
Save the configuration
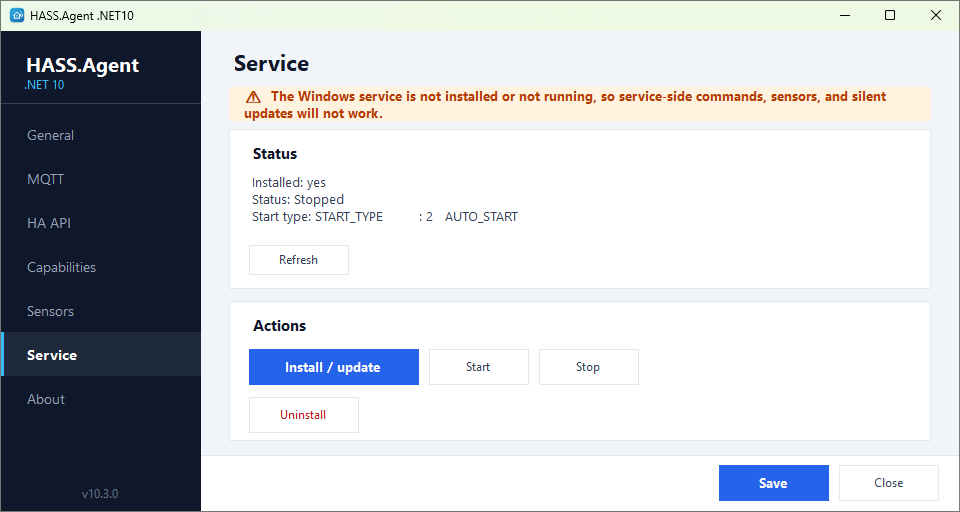(x=774, y=483)
